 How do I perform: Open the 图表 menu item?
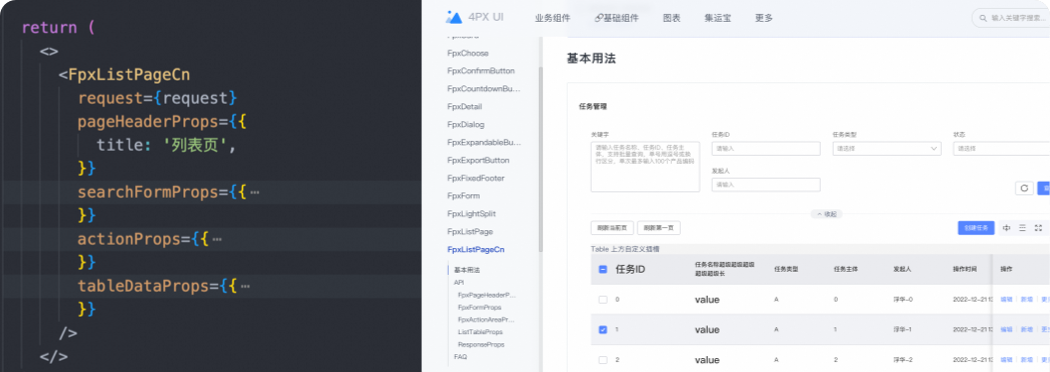click(x=672, y=18)
